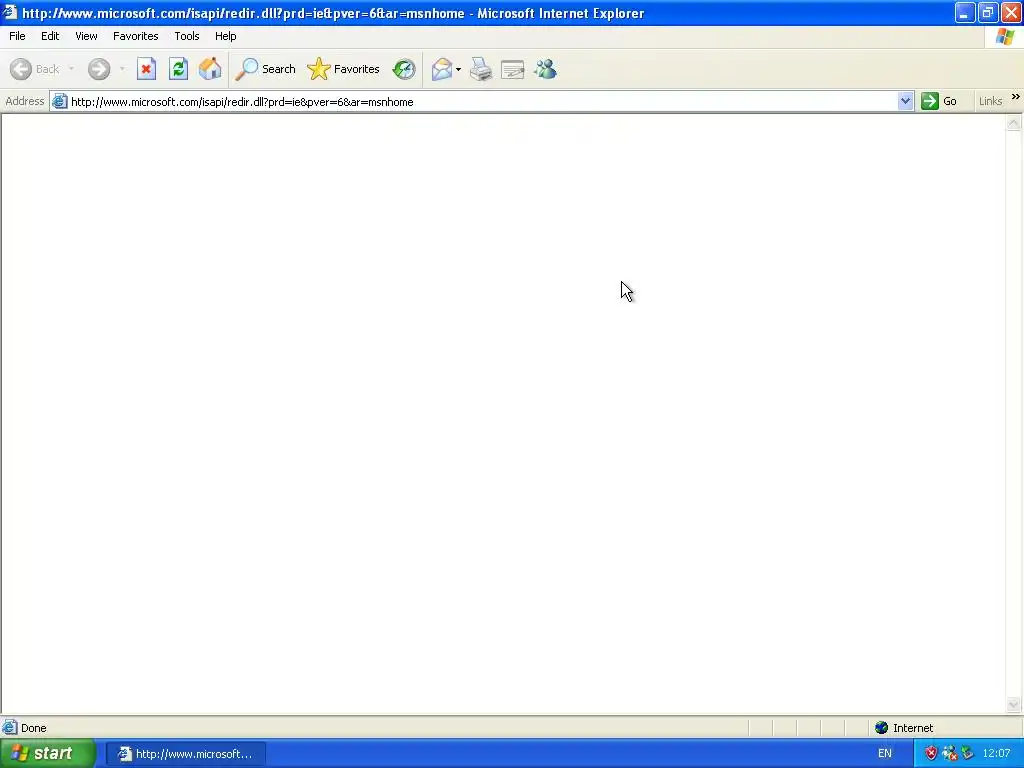The image size is (1024, 768).
Task: Open the Edit menu
Action: pos(50,36)
